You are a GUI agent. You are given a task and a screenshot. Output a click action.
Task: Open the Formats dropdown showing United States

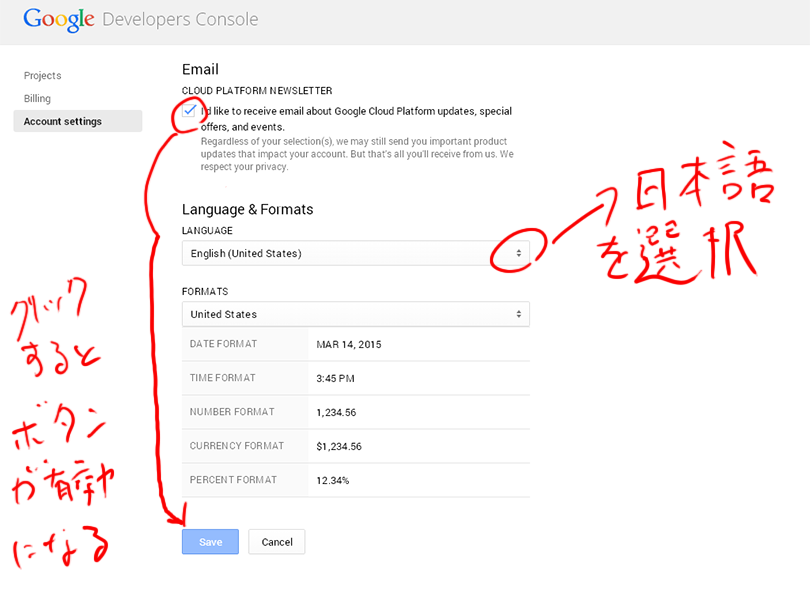pos(355,314)
